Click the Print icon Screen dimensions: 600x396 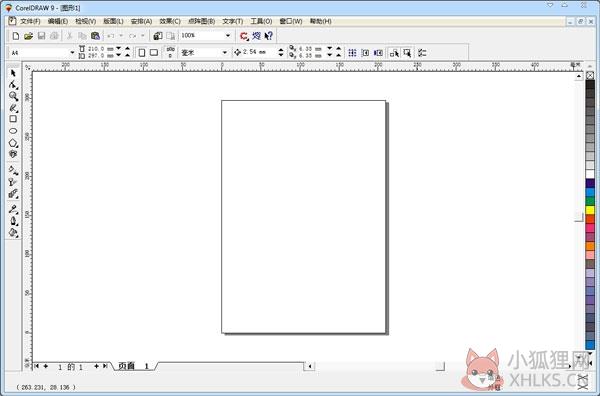(54, 36)
